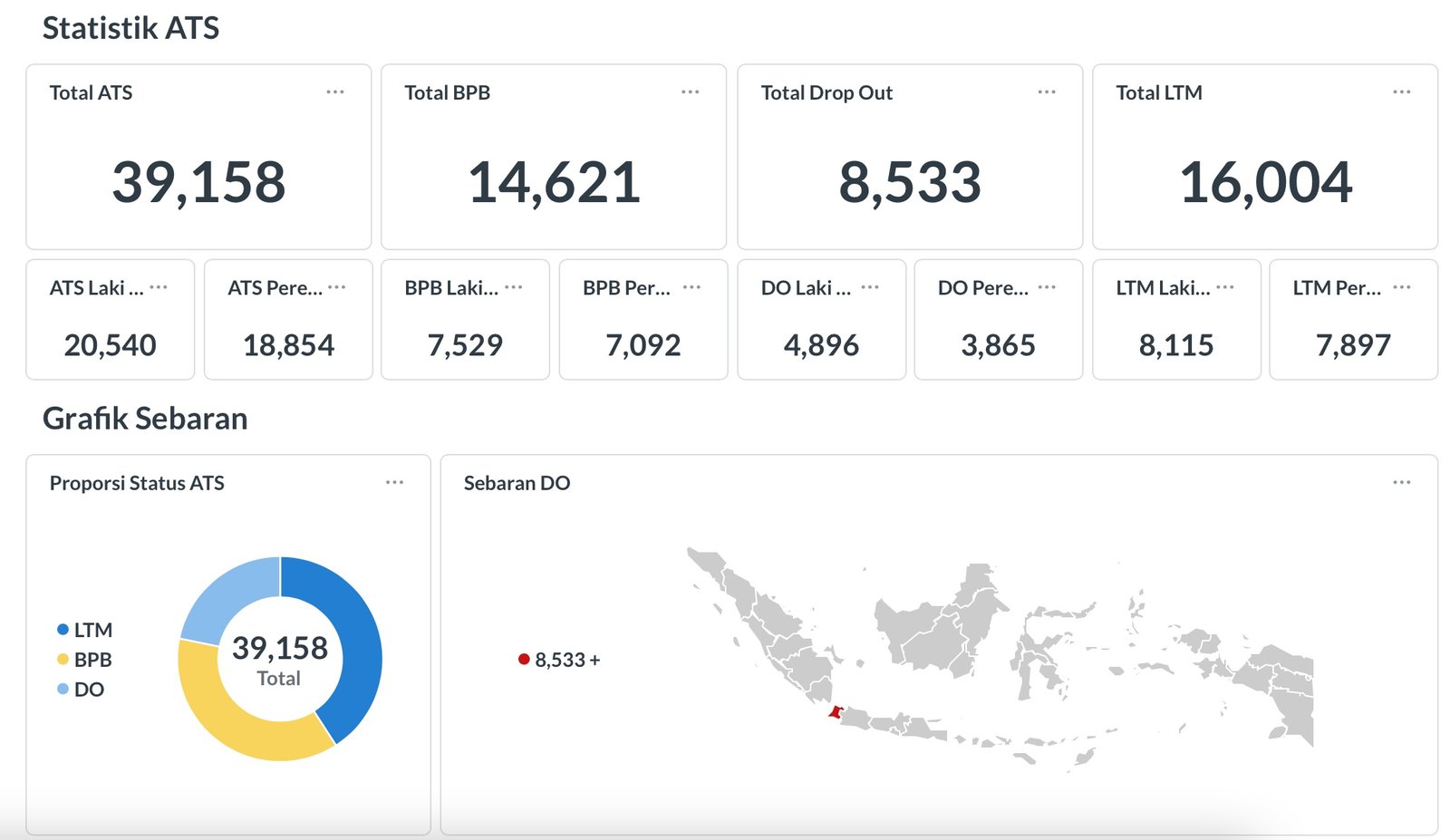Select the 39,158 Total ATS value

pyautogui.click(x=198, y=182)
